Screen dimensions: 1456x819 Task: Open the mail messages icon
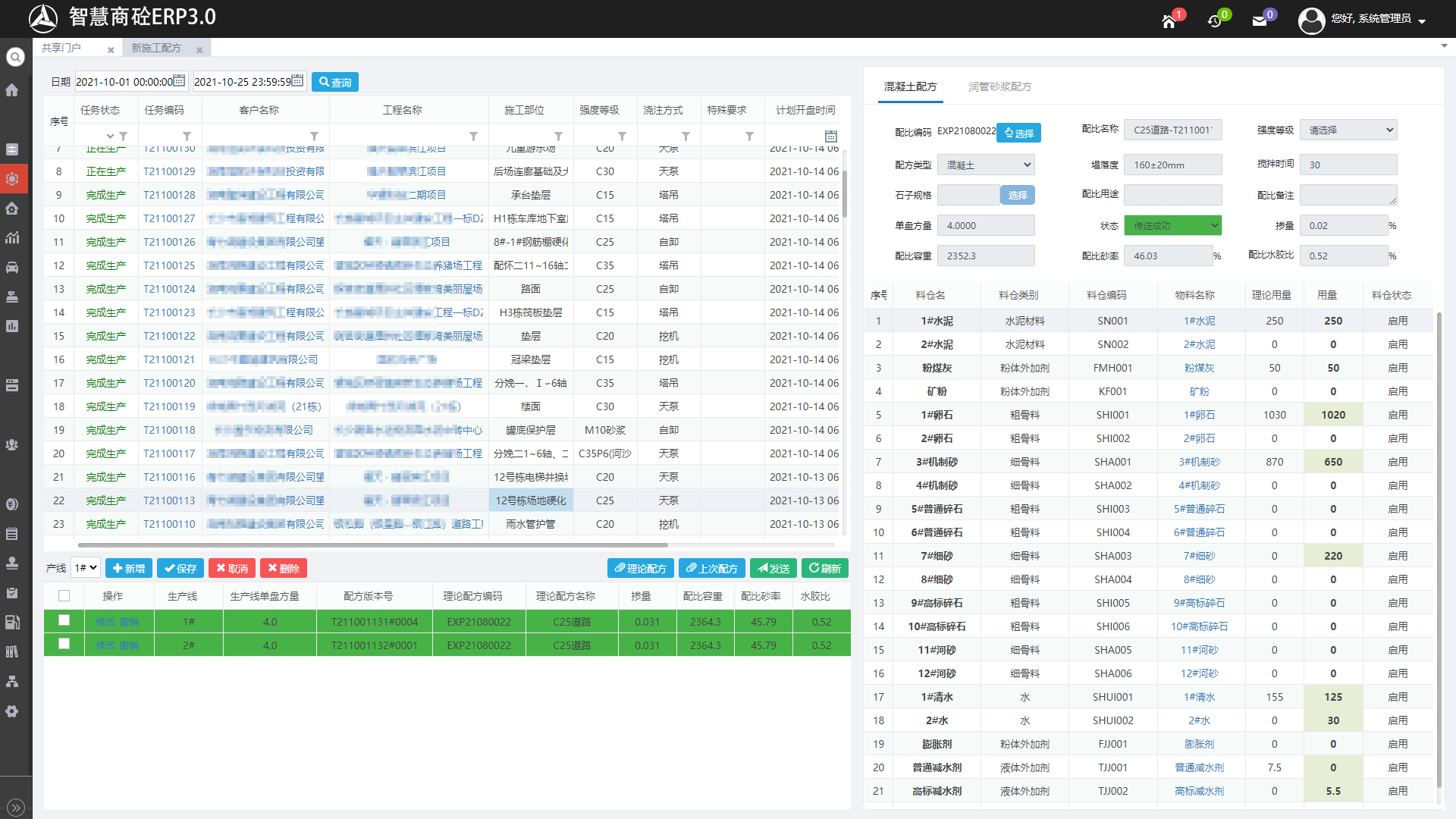tap(1260, 21)
